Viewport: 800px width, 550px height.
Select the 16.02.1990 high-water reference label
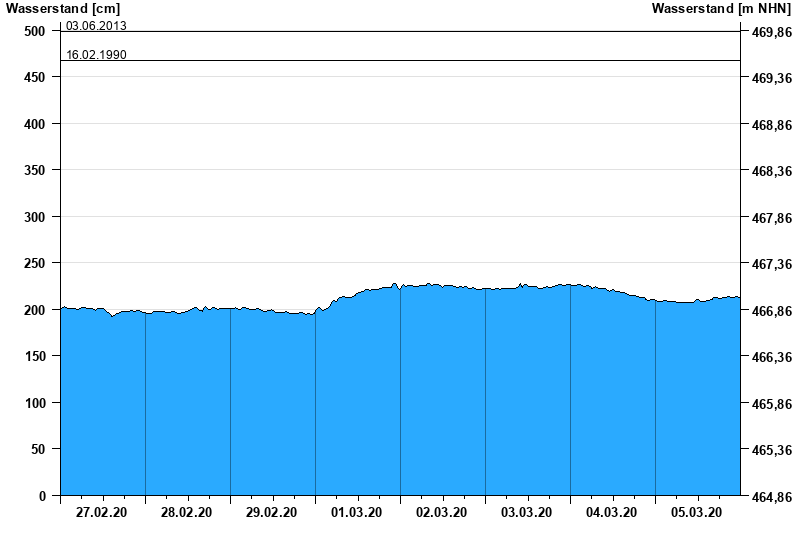click(96, 55)
